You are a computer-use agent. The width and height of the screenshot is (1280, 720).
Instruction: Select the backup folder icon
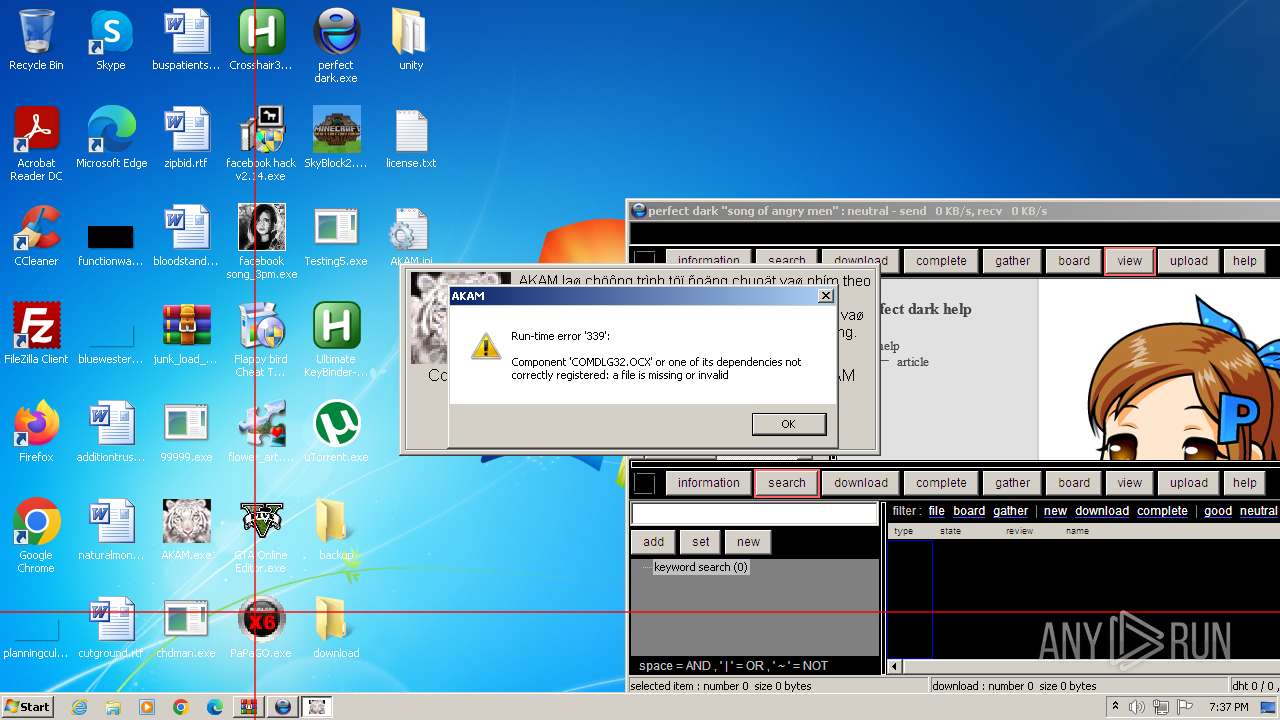[336, 531]
